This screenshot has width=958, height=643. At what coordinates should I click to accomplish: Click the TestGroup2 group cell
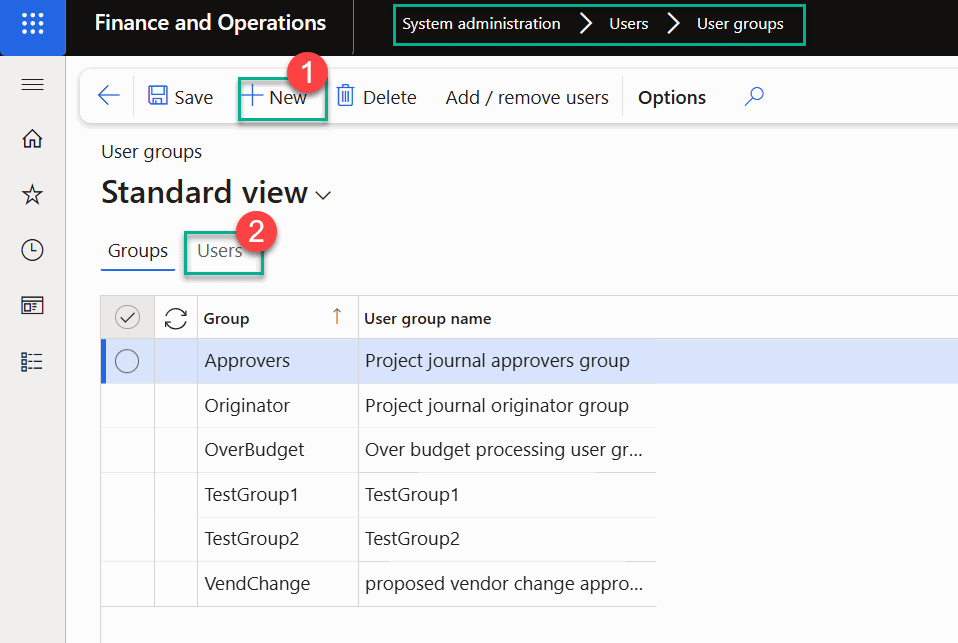tap(277, 539)
